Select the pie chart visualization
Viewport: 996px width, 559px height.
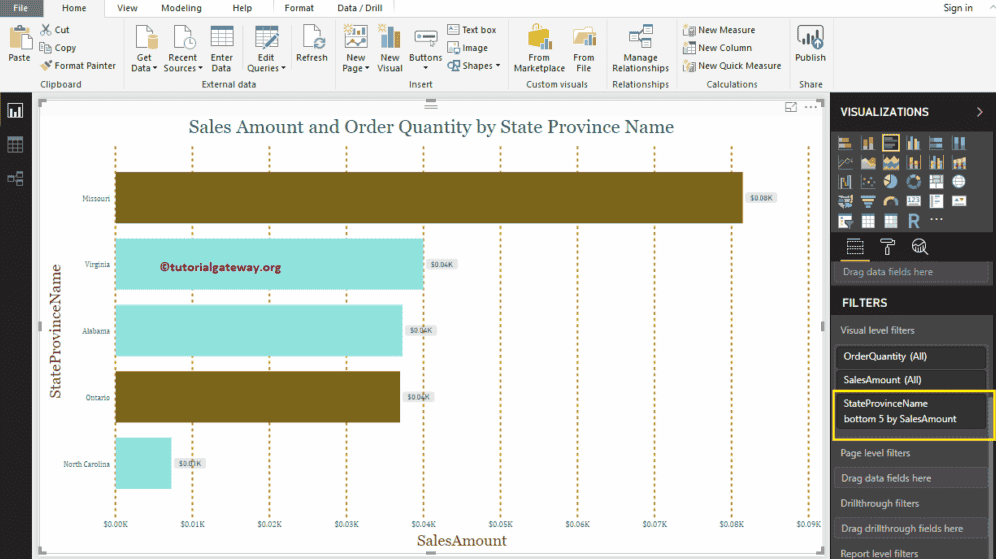point(890,182)
